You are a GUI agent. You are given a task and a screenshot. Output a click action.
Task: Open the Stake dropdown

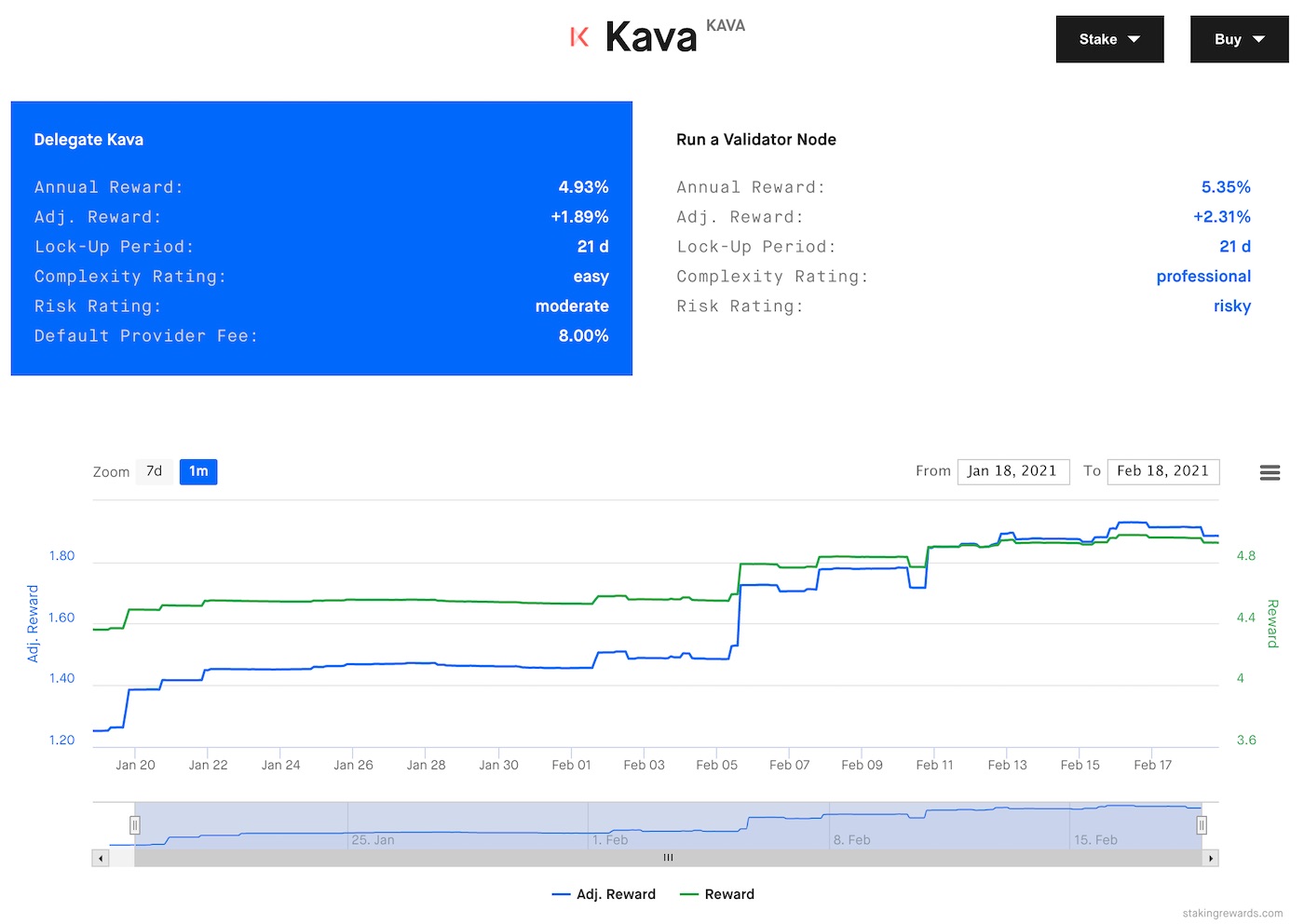(x=1109, y=39)
